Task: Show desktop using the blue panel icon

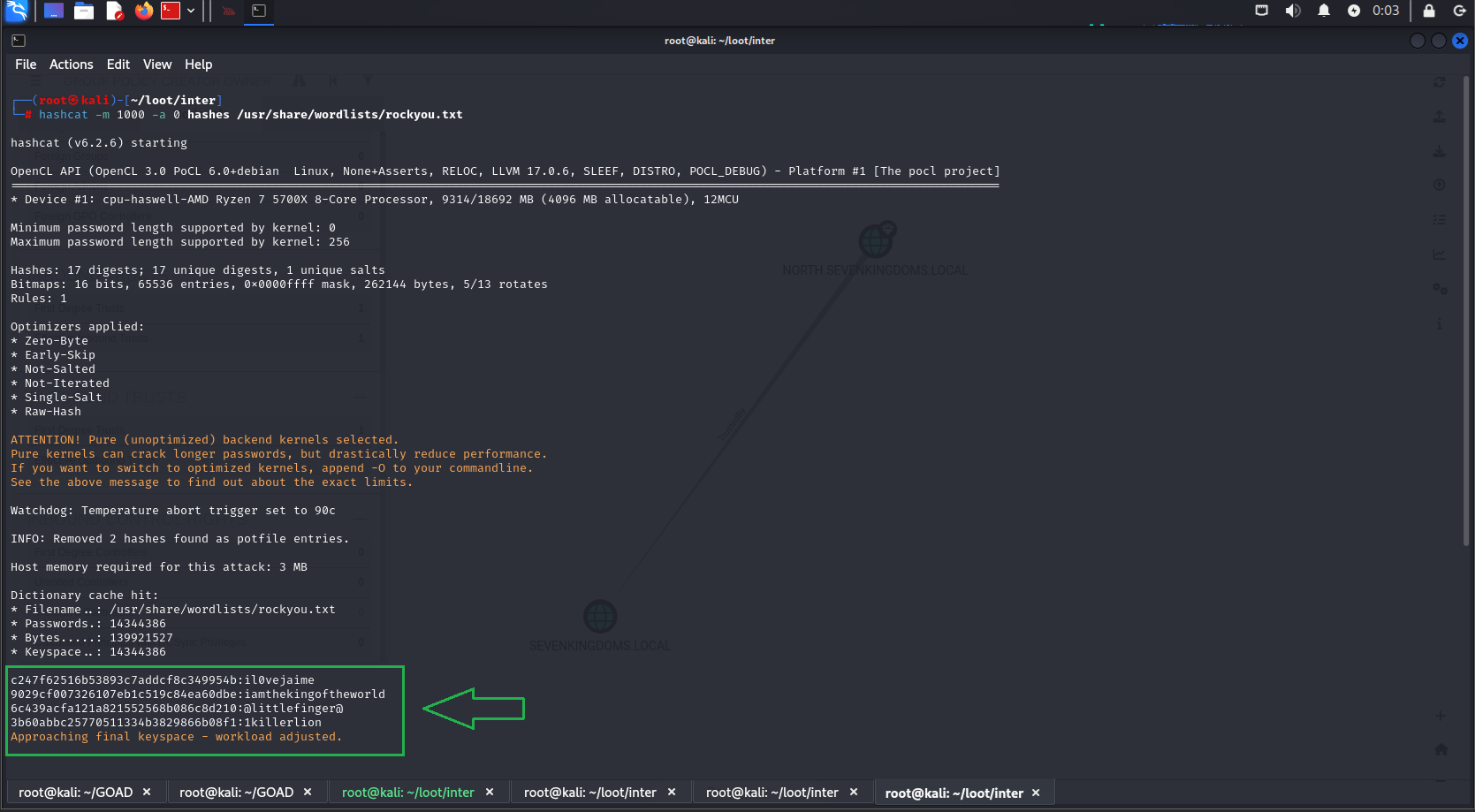Action: [x=54, y=11]
